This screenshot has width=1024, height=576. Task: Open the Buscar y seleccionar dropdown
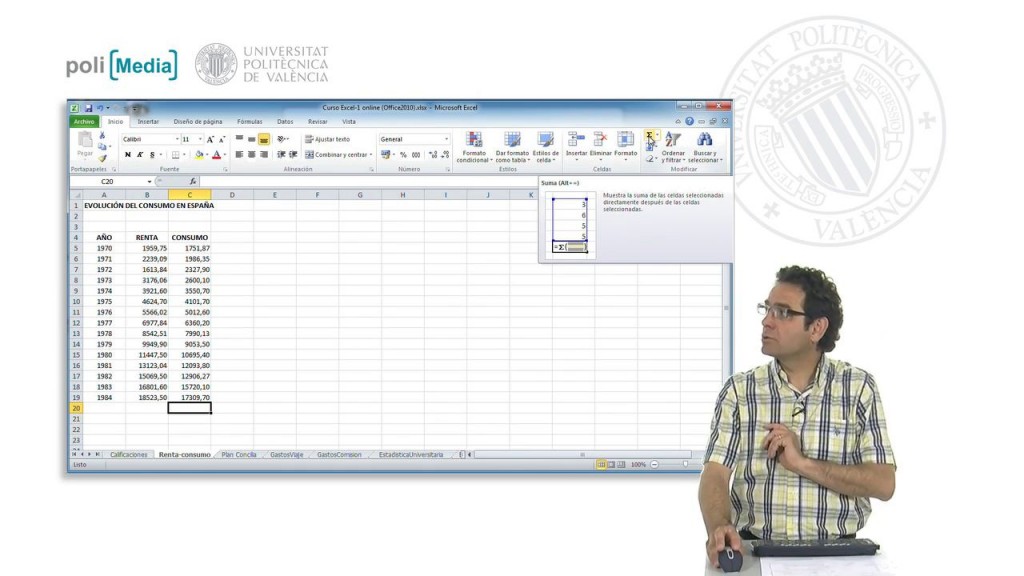coord(705,147)
